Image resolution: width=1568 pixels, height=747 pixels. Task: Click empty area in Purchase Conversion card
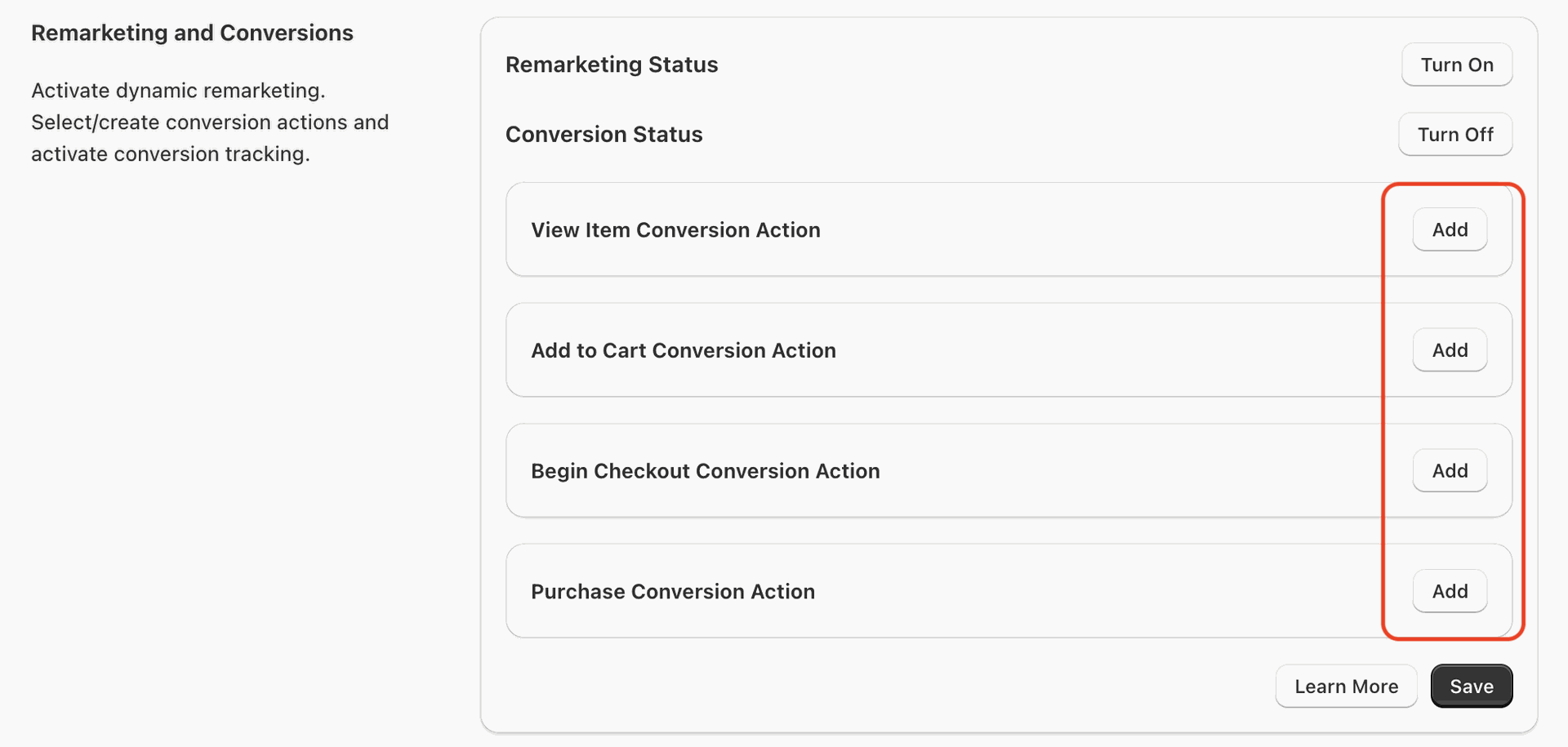coord(1102,591)
